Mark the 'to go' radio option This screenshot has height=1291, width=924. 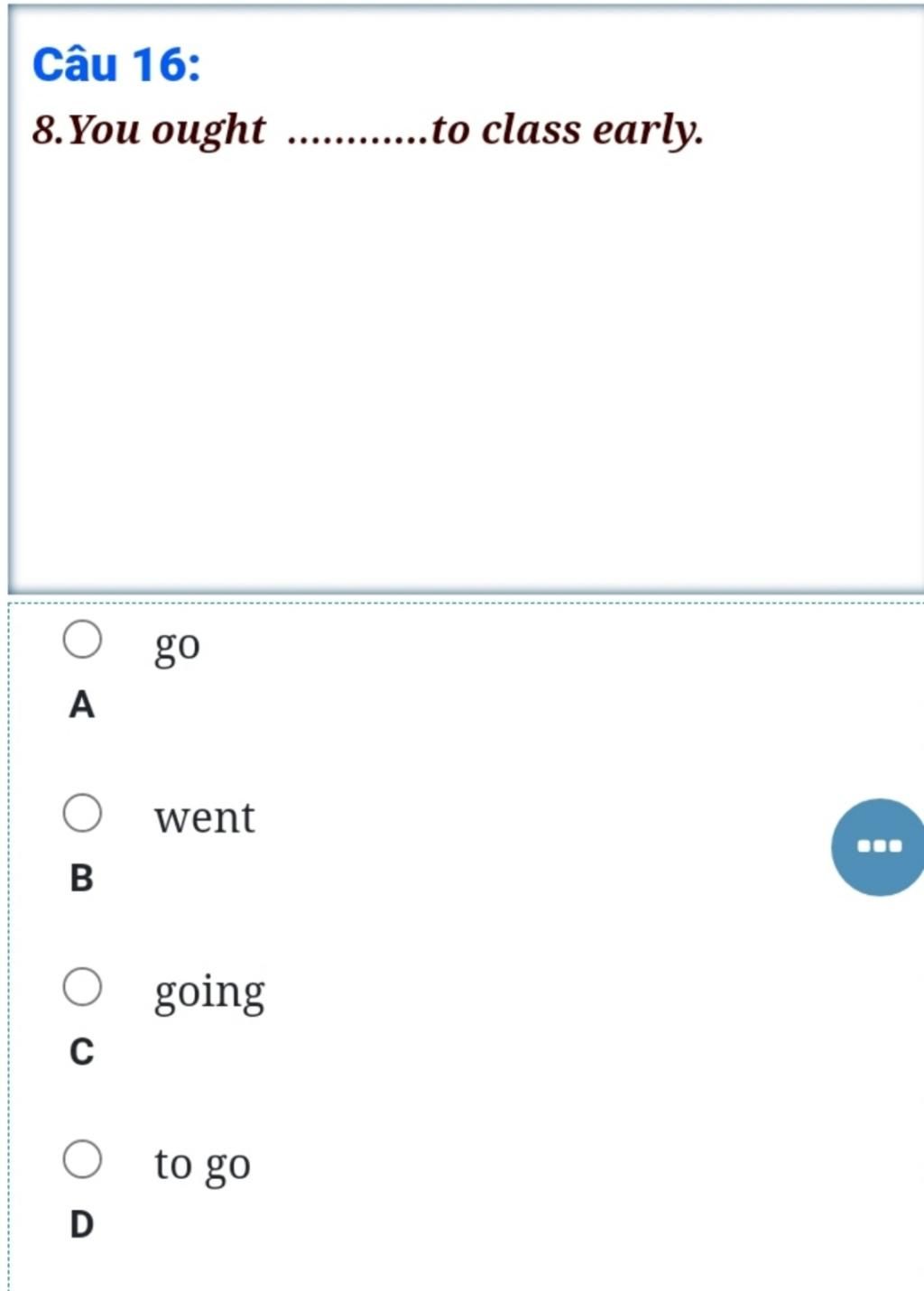pyautogui.click(x=82, y=1158)
